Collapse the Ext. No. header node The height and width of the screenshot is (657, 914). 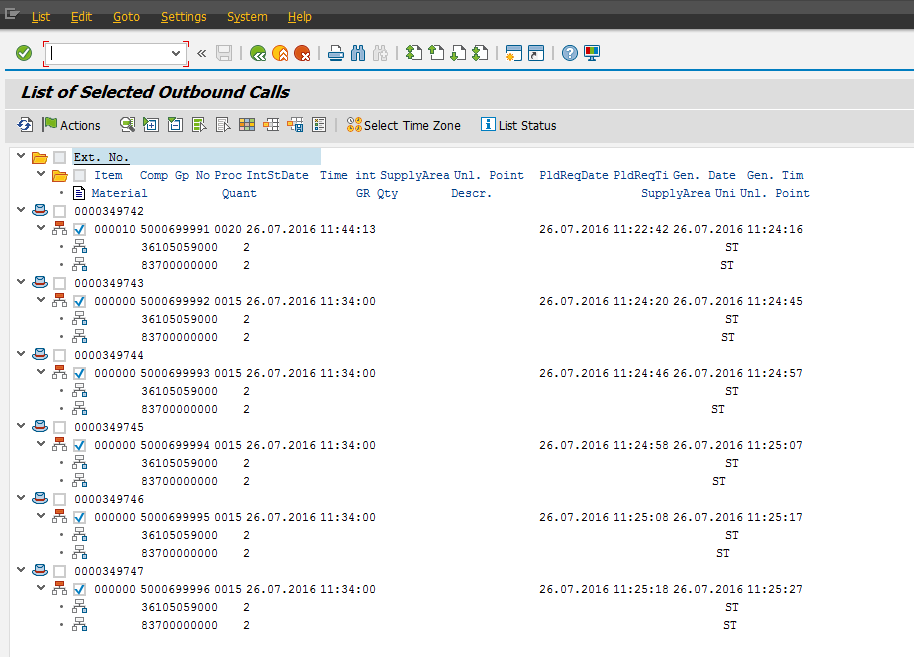[21, 156]
